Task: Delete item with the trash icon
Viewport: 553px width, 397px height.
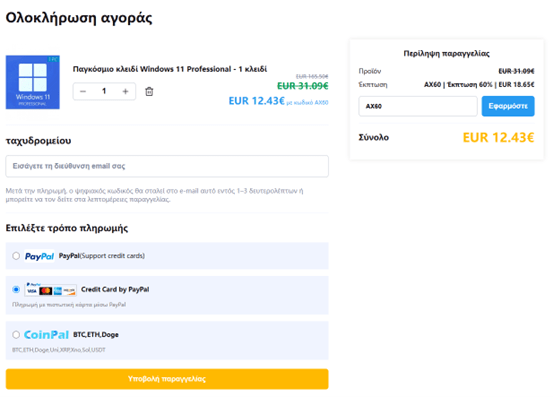Action: pos(149,92)
